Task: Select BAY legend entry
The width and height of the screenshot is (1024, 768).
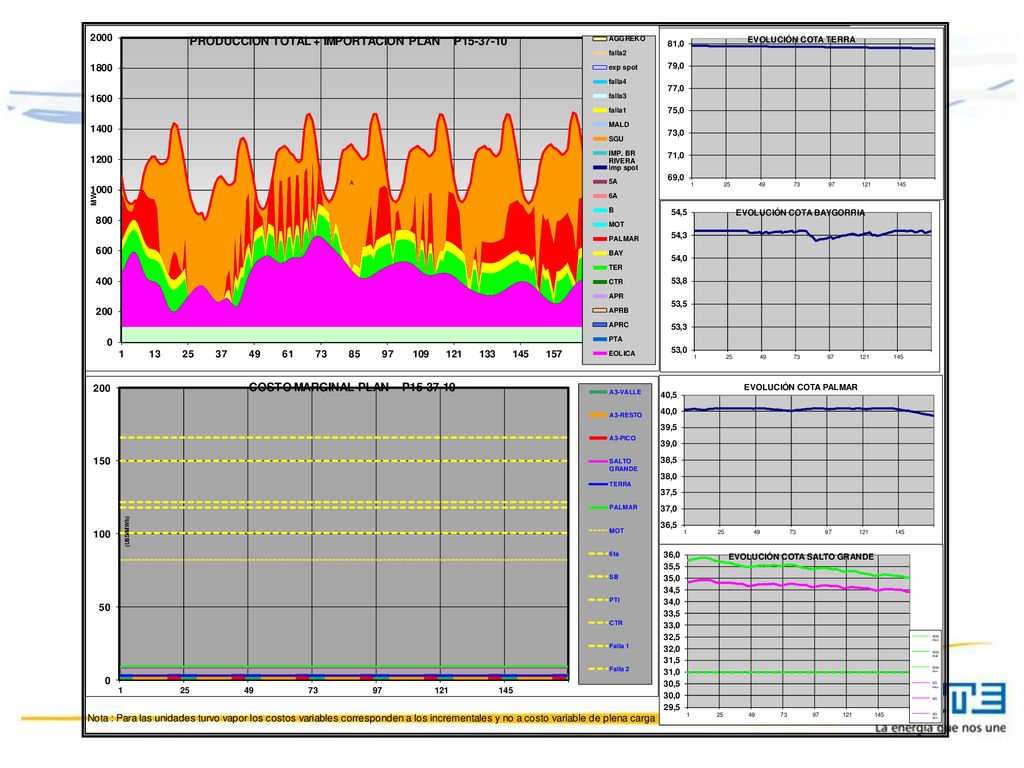Action: [x=607, y=253]
